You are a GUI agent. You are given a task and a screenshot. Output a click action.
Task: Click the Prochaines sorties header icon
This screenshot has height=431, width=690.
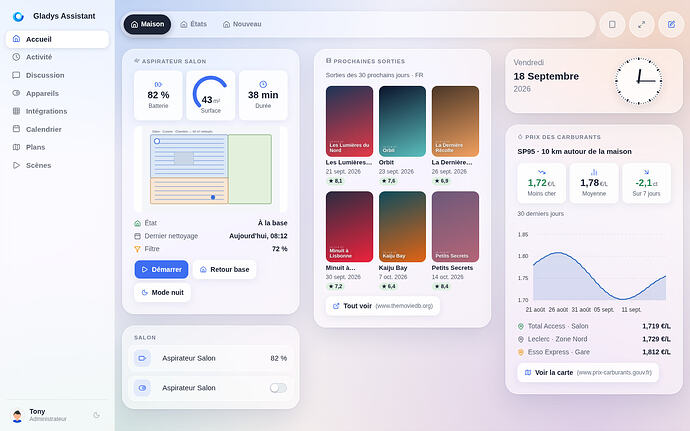click(x=328, y=61)
